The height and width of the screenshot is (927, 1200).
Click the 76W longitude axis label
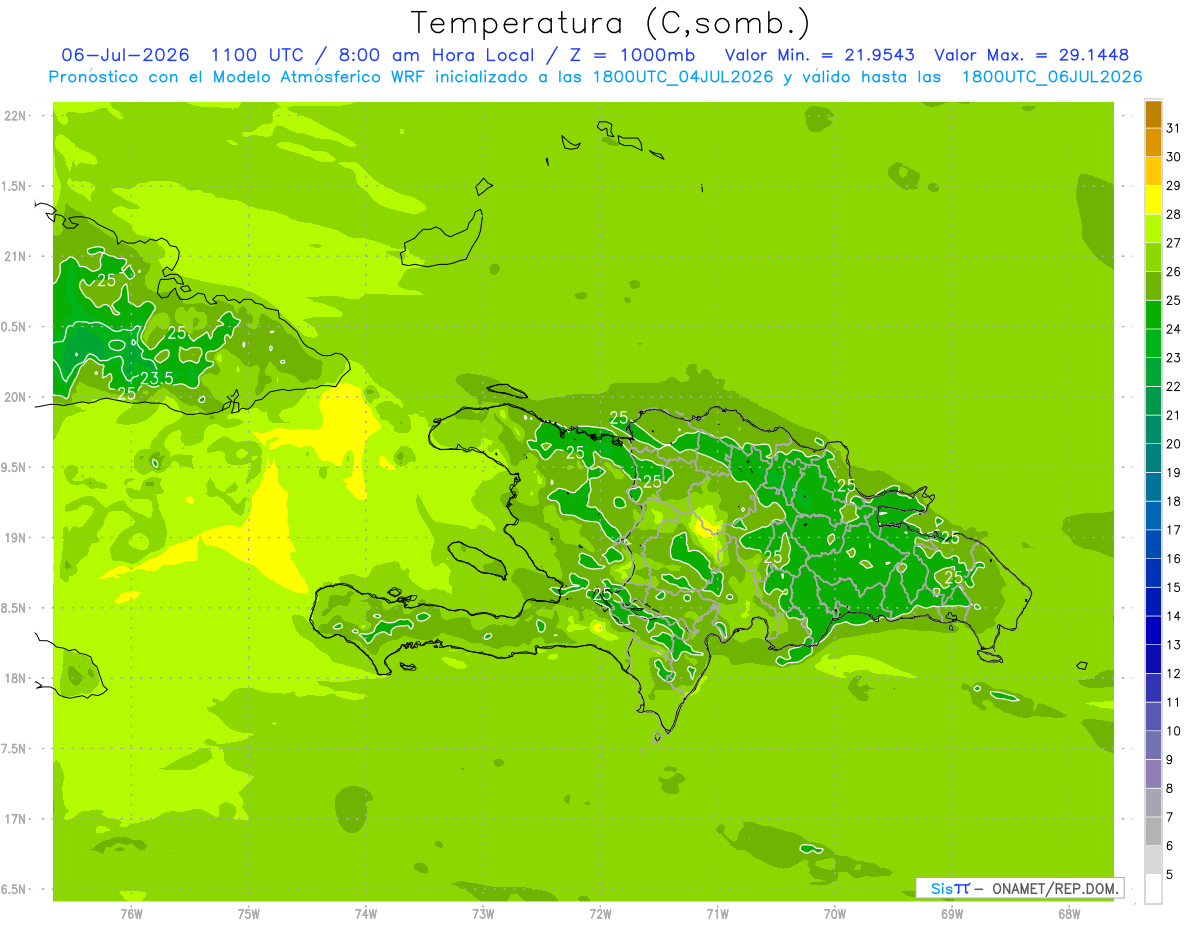point(131,914)
